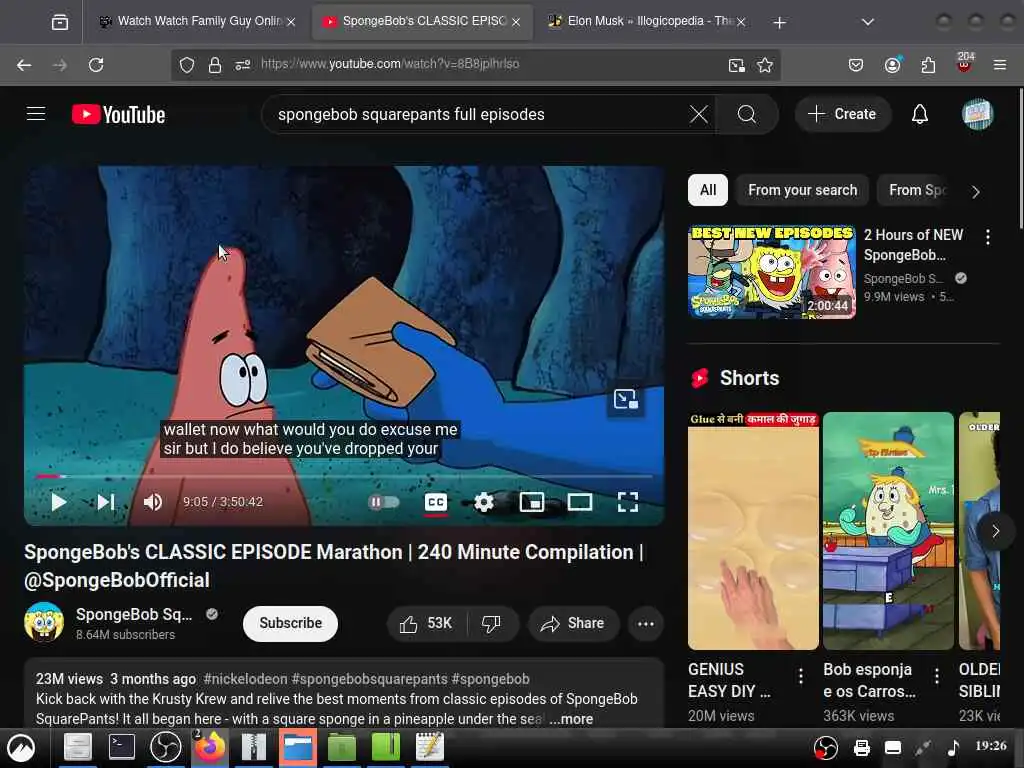Clear the search box with the X
The width and height of the screenshot is (1024, 768).
coord(698,114)
